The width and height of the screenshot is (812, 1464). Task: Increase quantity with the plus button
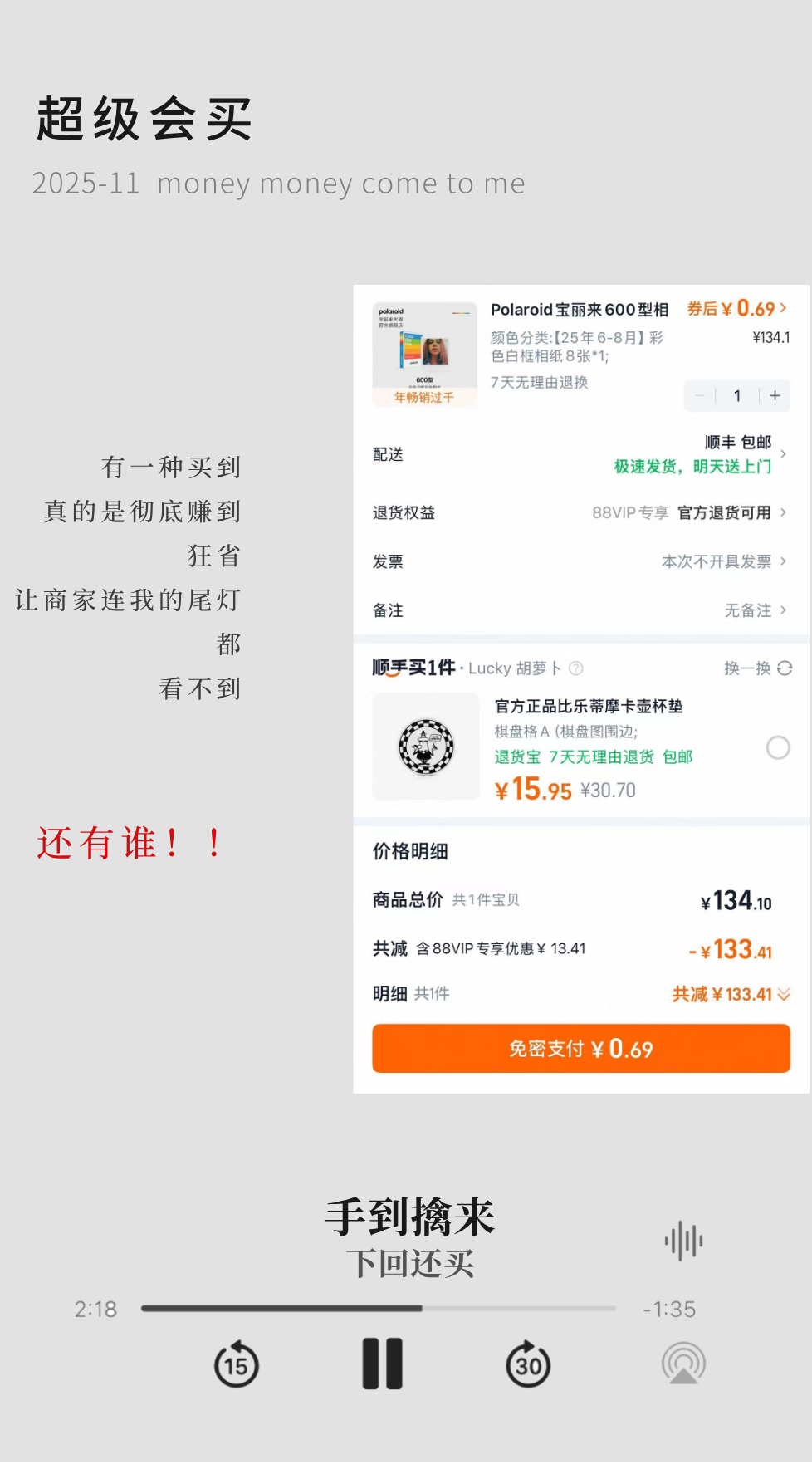(x=775, y=396)
